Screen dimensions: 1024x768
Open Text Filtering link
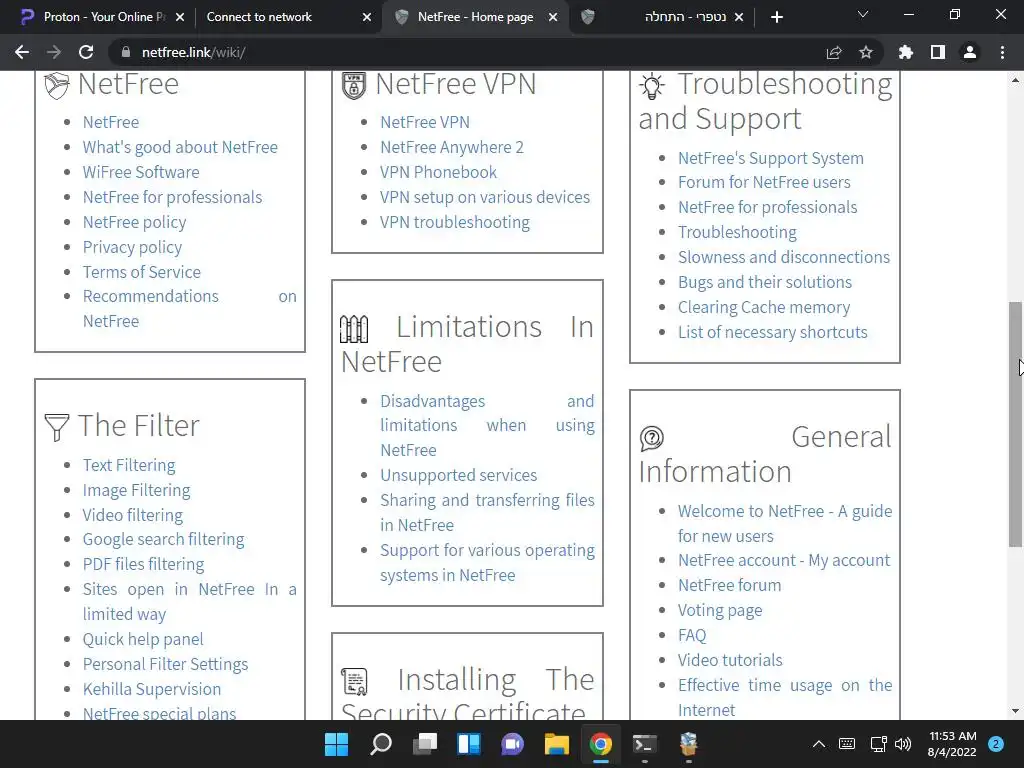click(129, 465)
